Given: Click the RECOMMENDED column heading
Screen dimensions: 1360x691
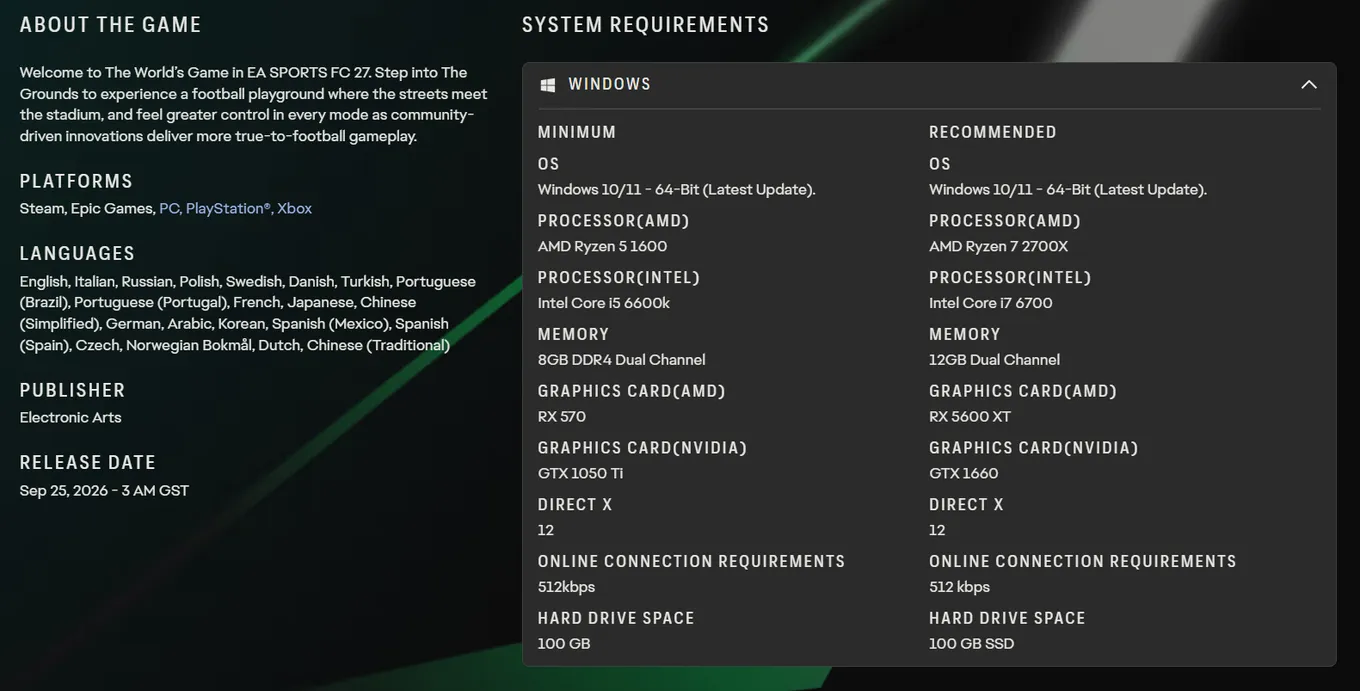Looking at the screenshot, I should (993, 132).
